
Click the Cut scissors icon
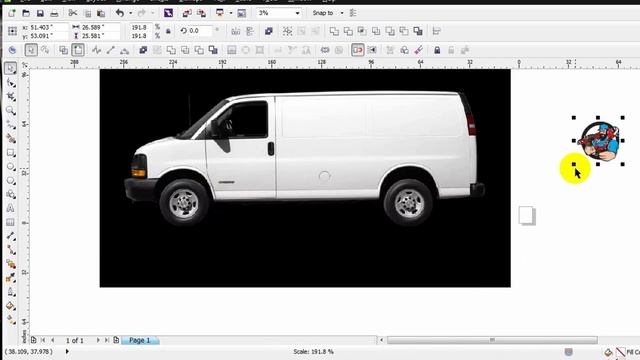coord(73,13)
